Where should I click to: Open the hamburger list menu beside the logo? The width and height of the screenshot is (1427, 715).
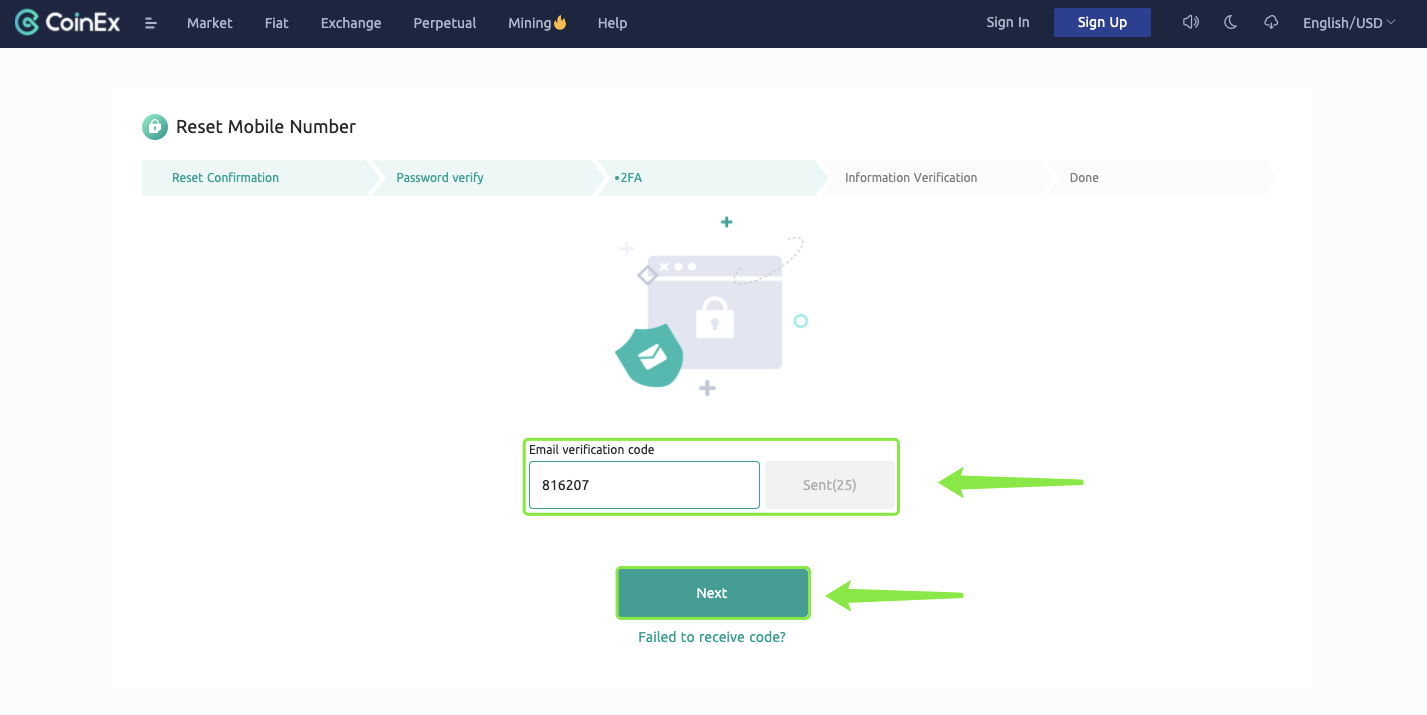pos(150,22)
